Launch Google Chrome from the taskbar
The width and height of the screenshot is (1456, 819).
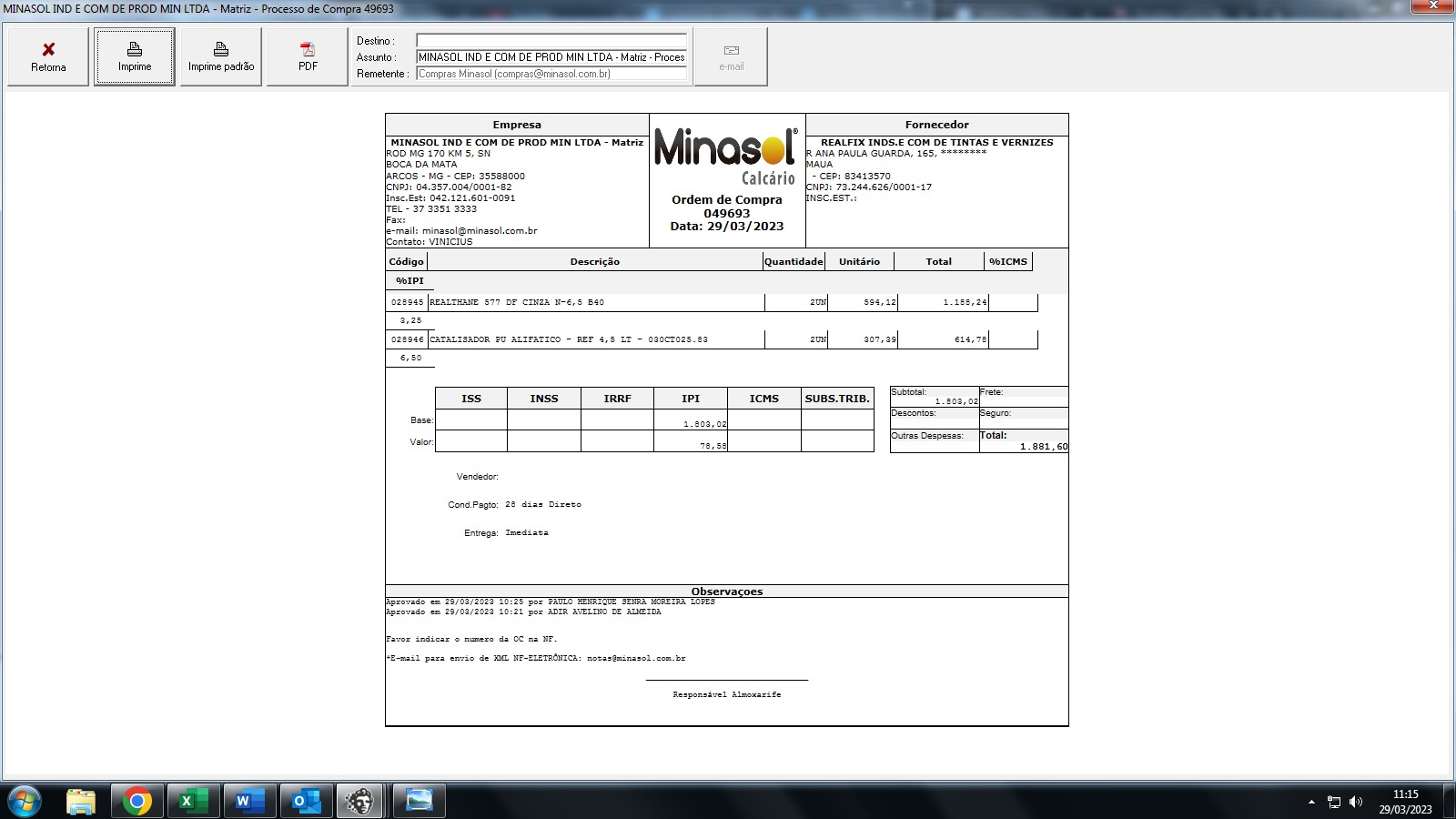(x=137, y=801)
